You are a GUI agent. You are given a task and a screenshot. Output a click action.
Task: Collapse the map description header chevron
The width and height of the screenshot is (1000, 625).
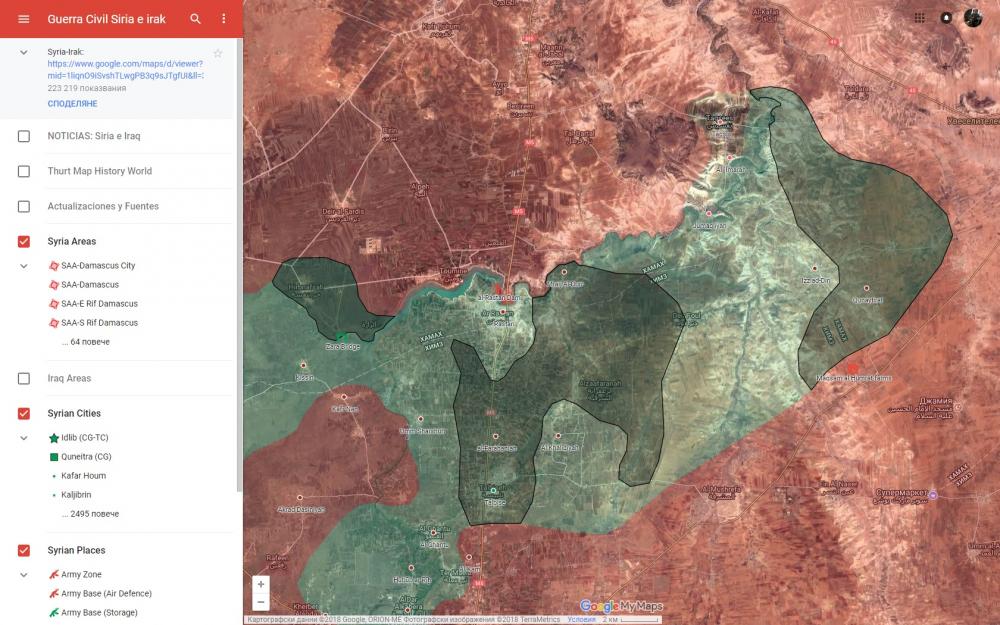[x=24, y=52]
